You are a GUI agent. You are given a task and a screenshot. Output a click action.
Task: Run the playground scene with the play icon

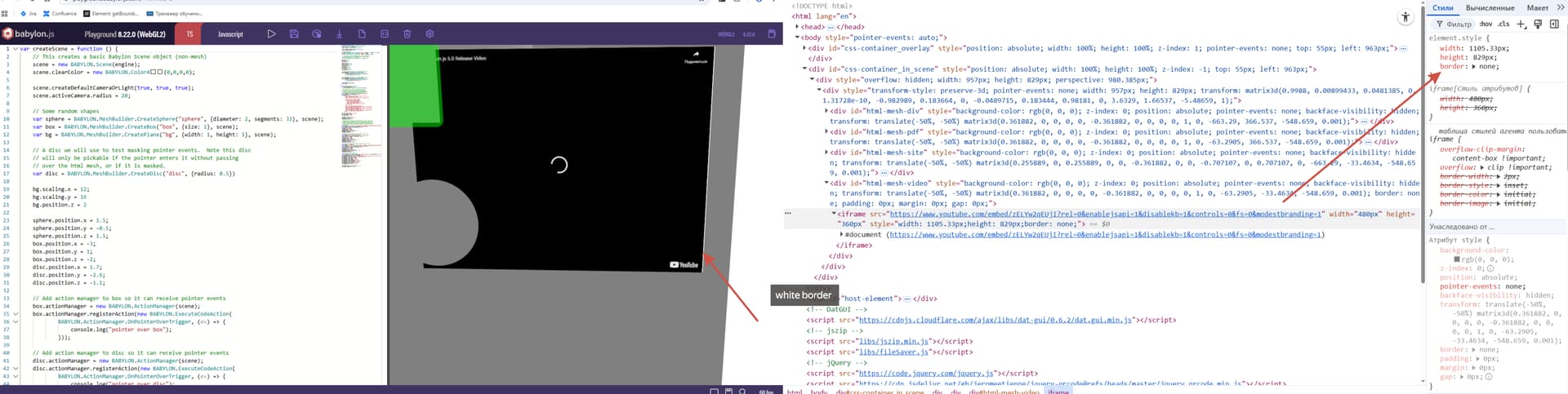(x=271, y=34)
